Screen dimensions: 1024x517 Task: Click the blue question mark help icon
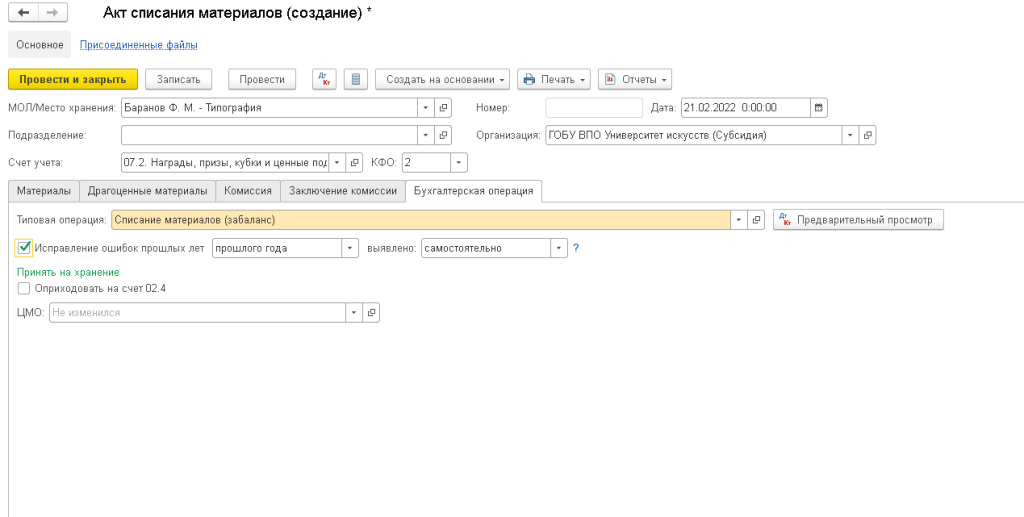tap(576, 248)
